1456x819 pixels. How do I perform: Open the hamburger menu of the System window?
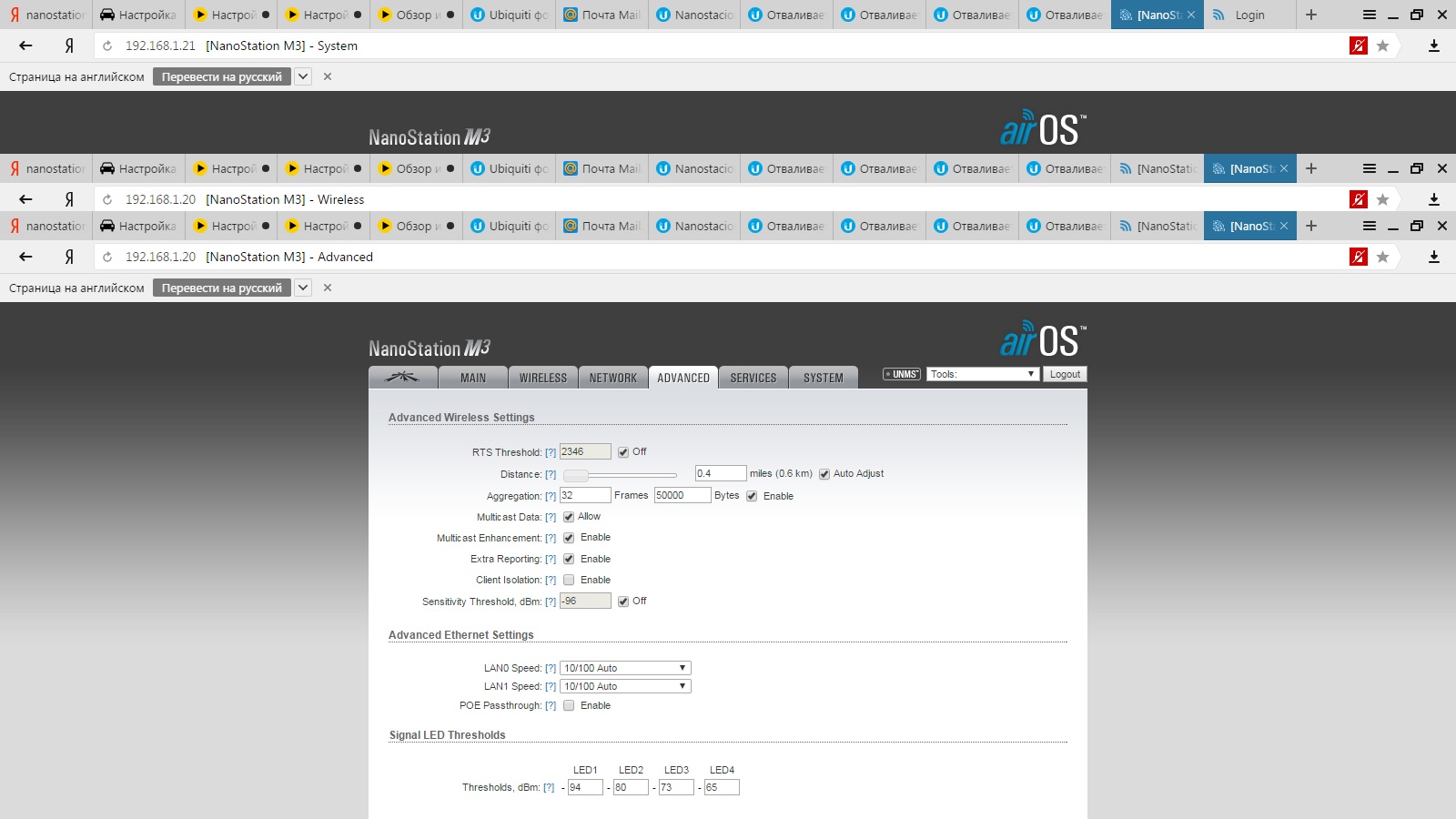coord(1369,15)
